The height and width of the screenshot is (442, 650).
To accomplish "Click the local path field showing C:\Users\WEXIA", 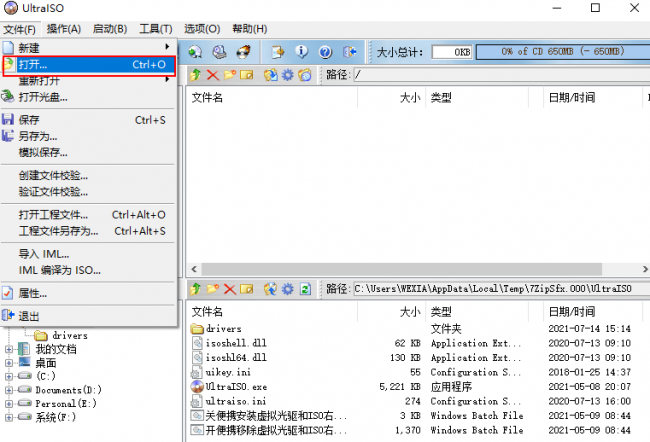I will point(502,289).
